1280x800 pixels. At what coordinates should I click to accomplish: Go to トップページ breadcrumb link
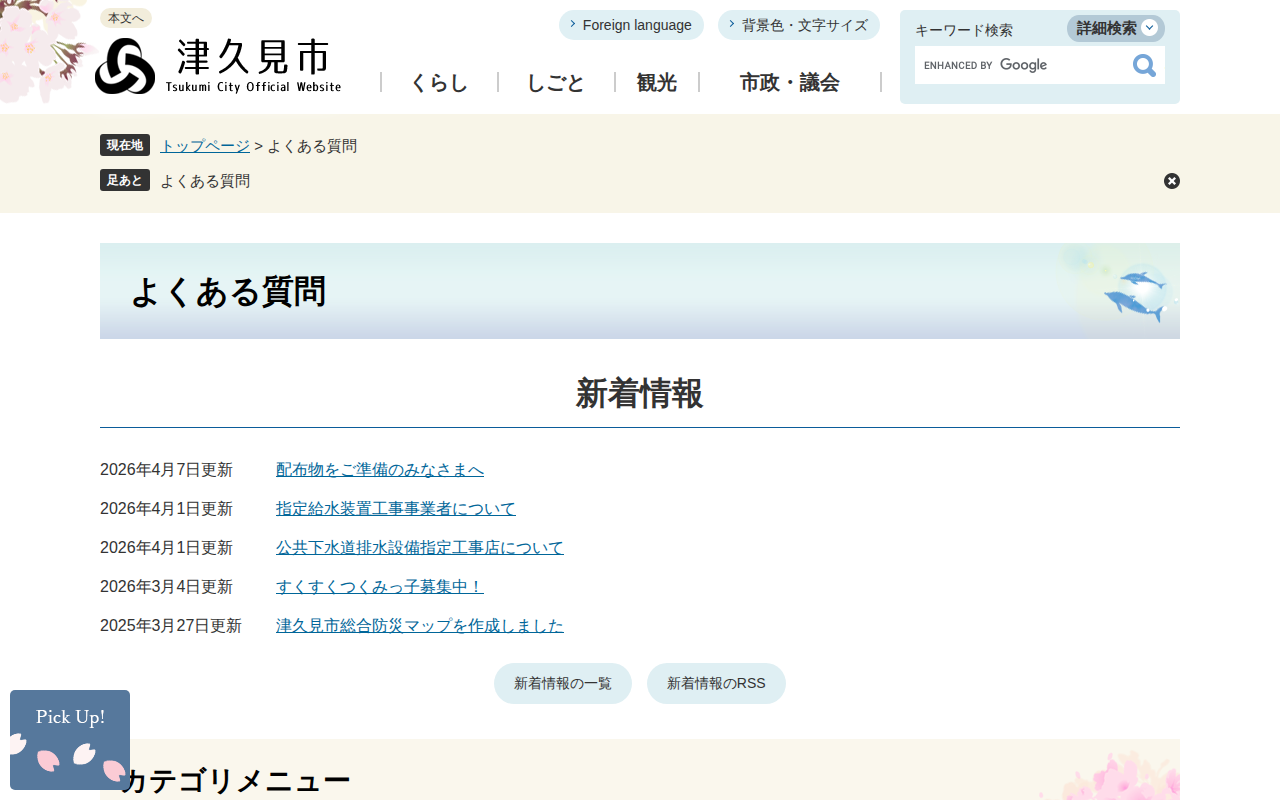[205, 146]
